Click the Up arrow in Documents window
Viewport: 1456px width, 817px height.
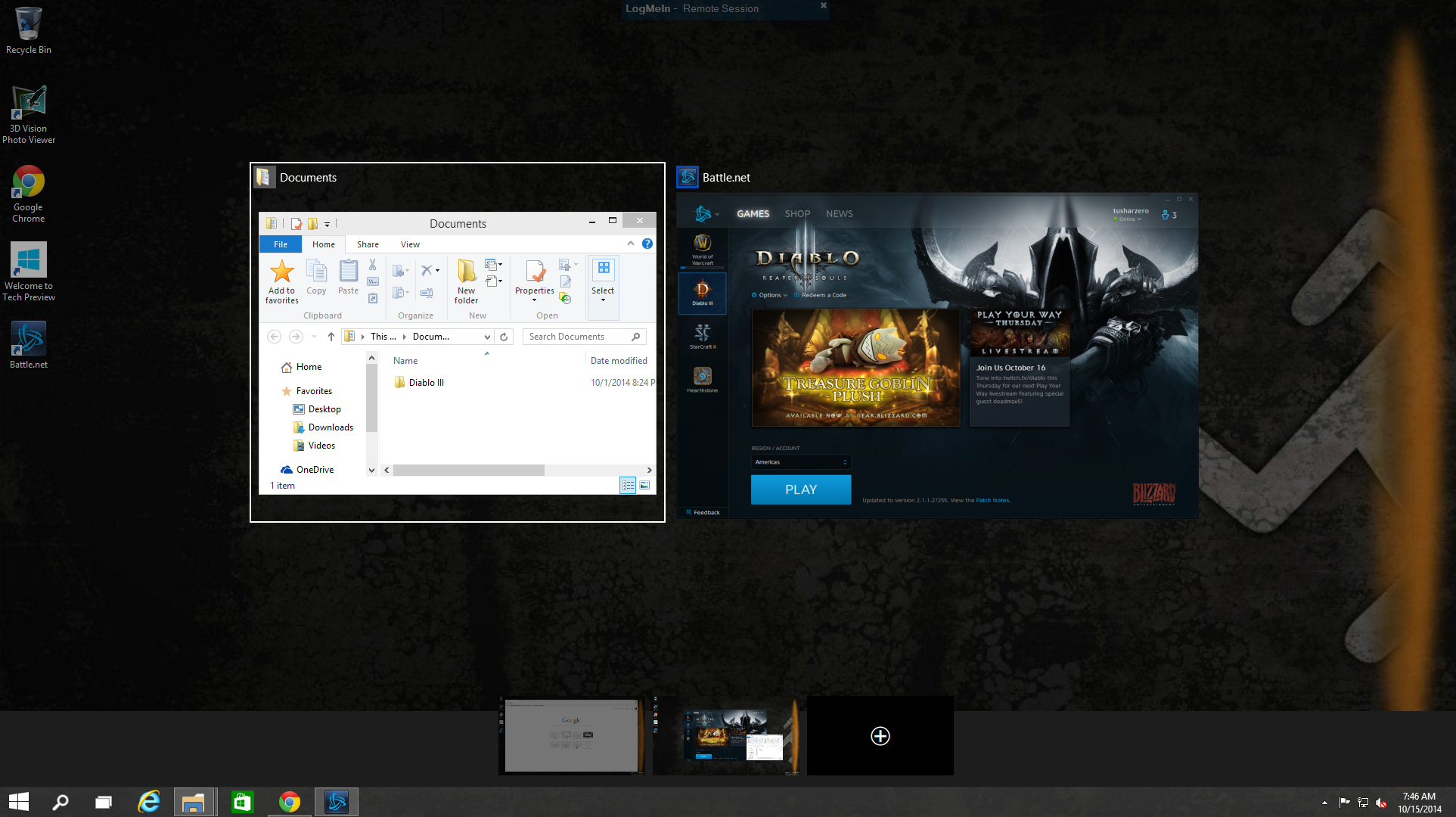331,337
